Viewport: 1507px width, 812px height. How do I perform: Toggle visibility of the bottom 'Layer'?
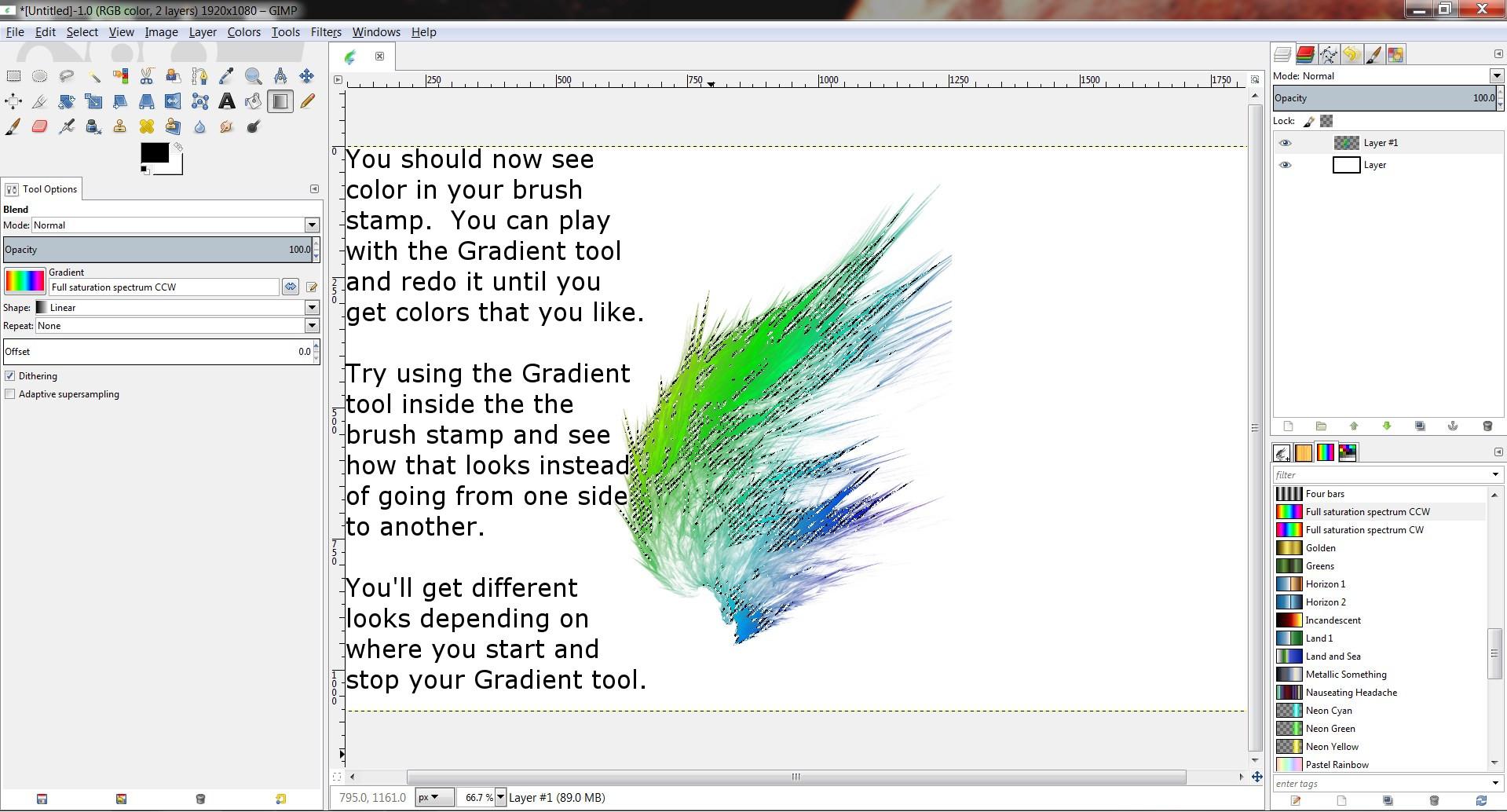pyautogui.click(x=1286, y=165)
